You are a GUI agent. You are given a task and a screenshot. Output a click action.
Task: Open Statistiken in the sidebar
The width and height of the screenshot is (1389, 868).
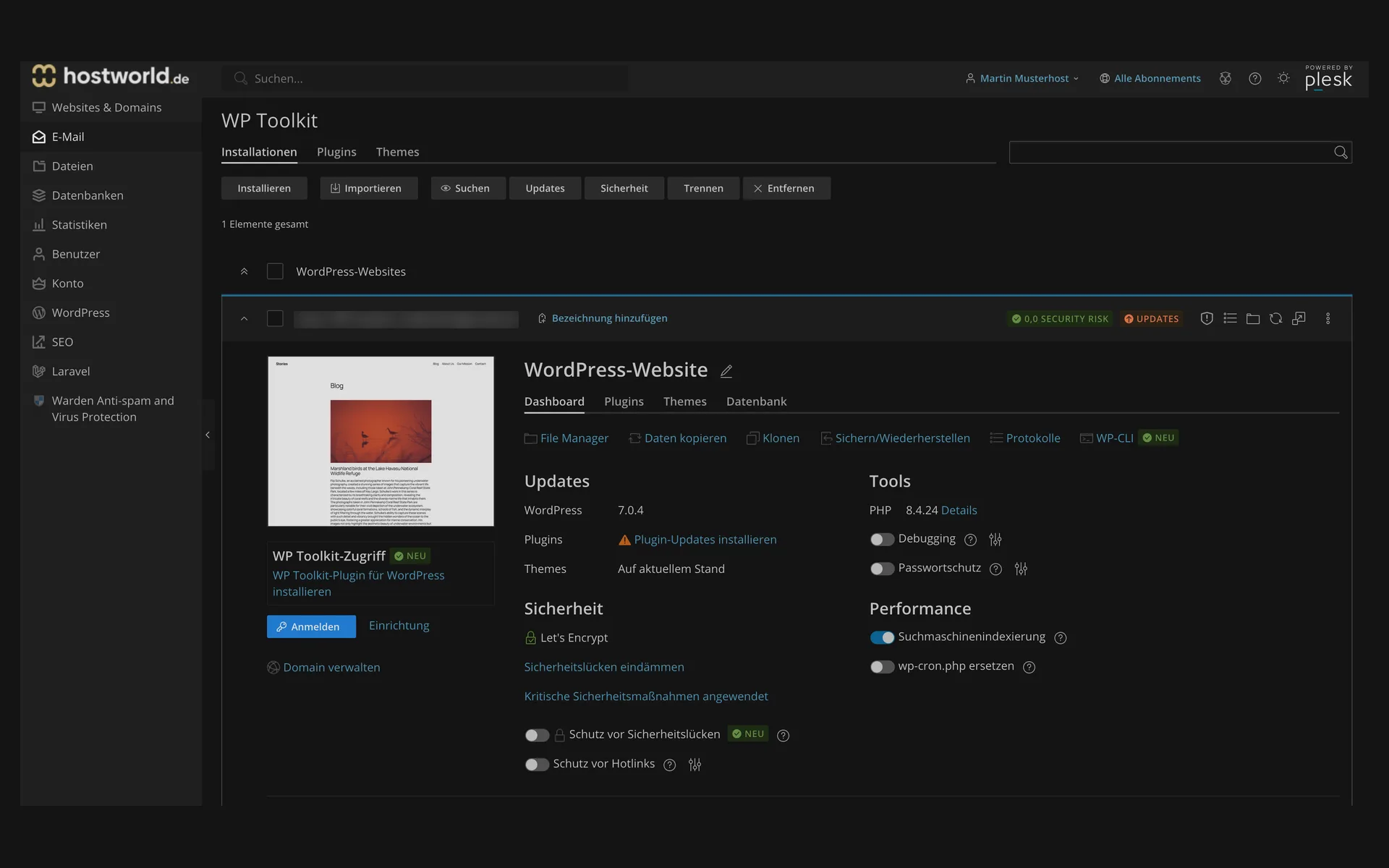pos(111,225)
